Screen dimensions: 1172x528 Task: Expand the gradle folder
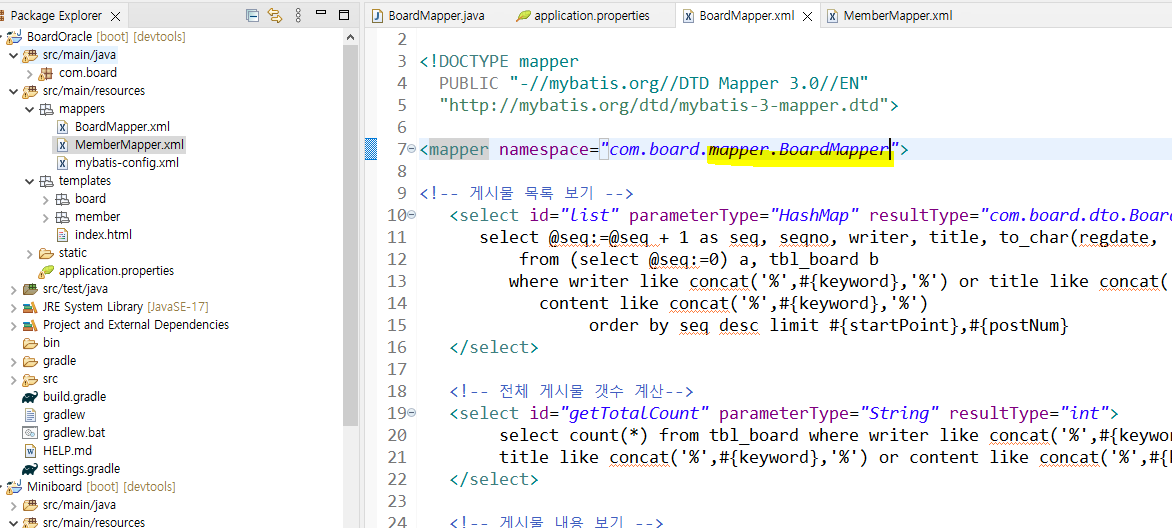pyautogui.click(x=13, y=360)
